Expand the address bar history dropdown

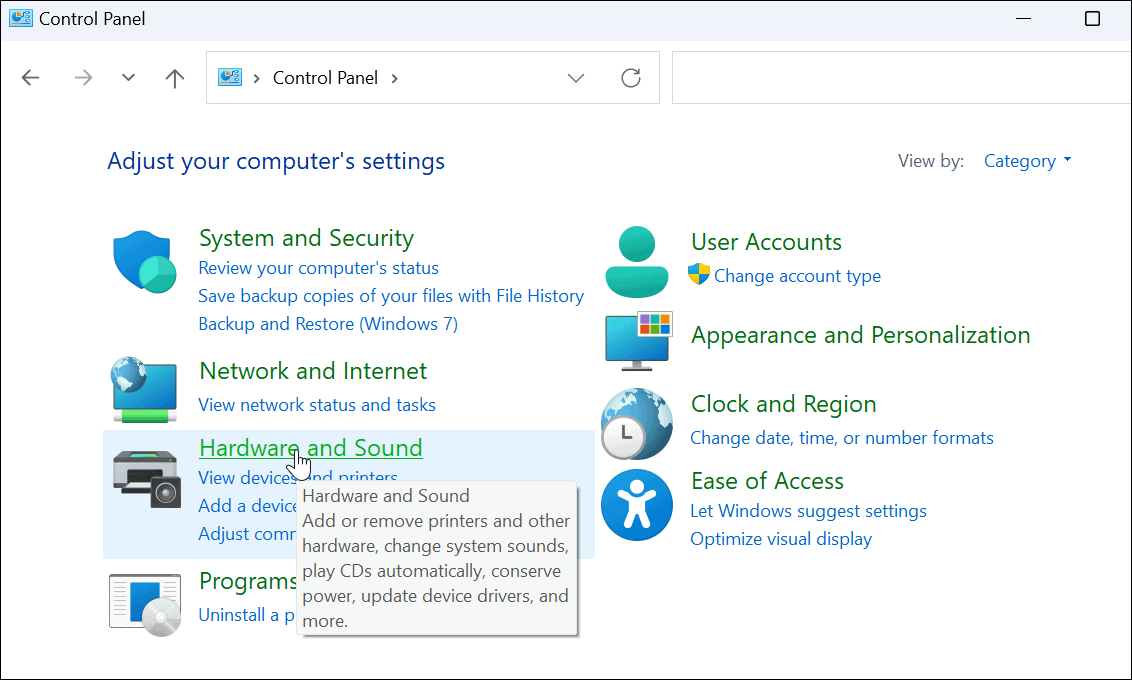pos(576,78)
